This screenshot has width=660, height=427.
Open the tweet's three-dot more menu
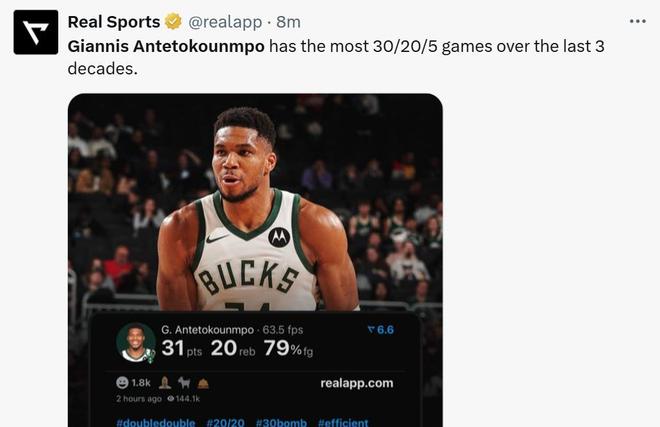point(637,21)
